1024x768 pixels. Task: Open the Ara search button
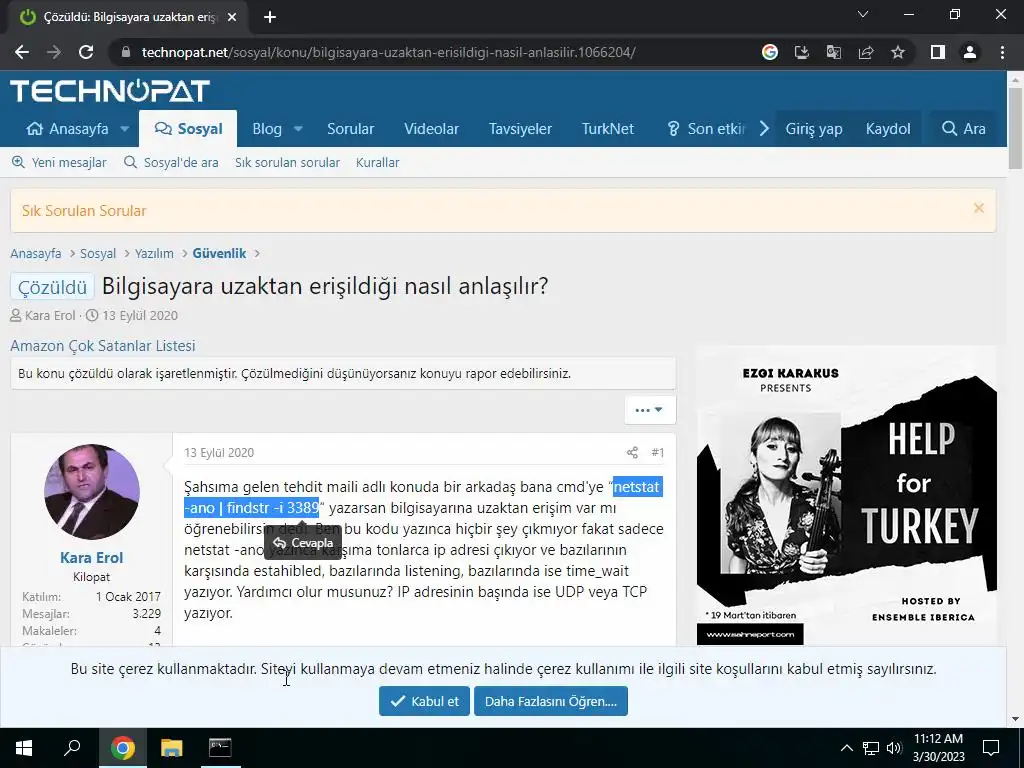(x=964, y=129)
